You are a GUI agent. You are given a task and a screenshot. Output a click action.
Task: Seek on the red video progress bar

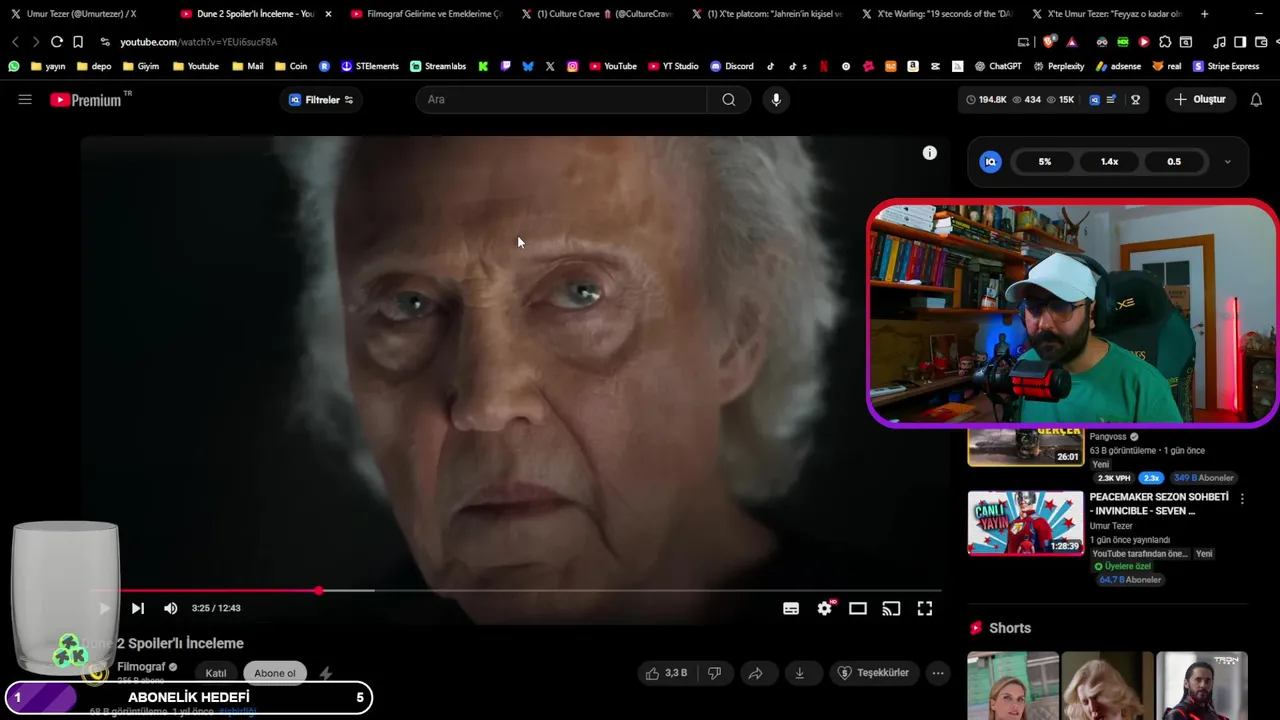(x=517, y=590)
